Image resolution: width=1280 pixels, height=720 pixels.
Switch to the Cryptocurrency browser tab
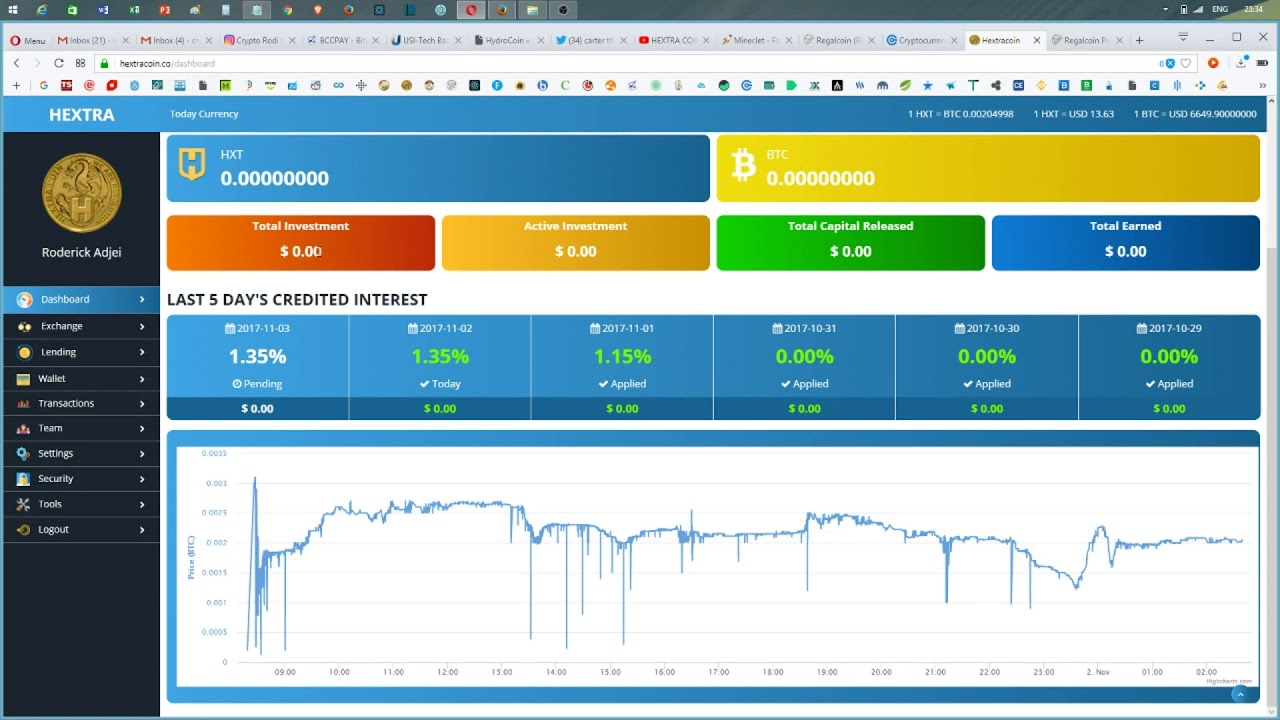pyautogui.click(x=923, y=41)
